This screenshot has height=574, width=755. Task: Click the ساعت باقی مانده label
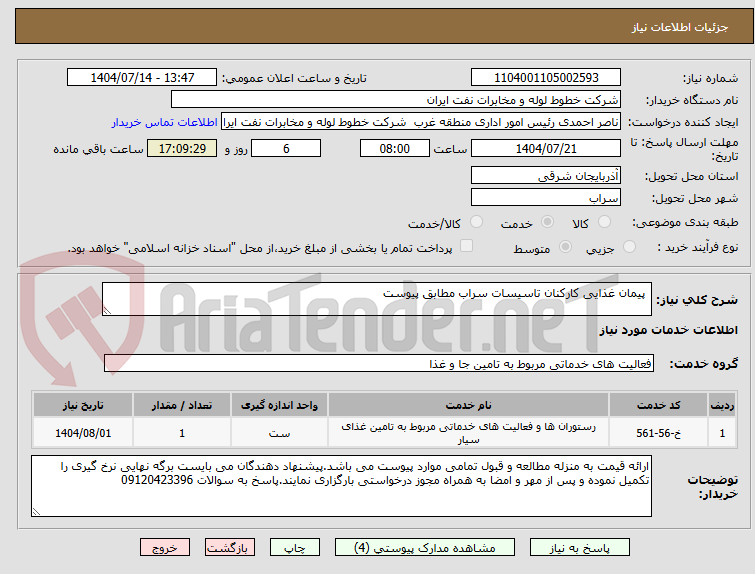pyautogui.click(x=98, y=149)
